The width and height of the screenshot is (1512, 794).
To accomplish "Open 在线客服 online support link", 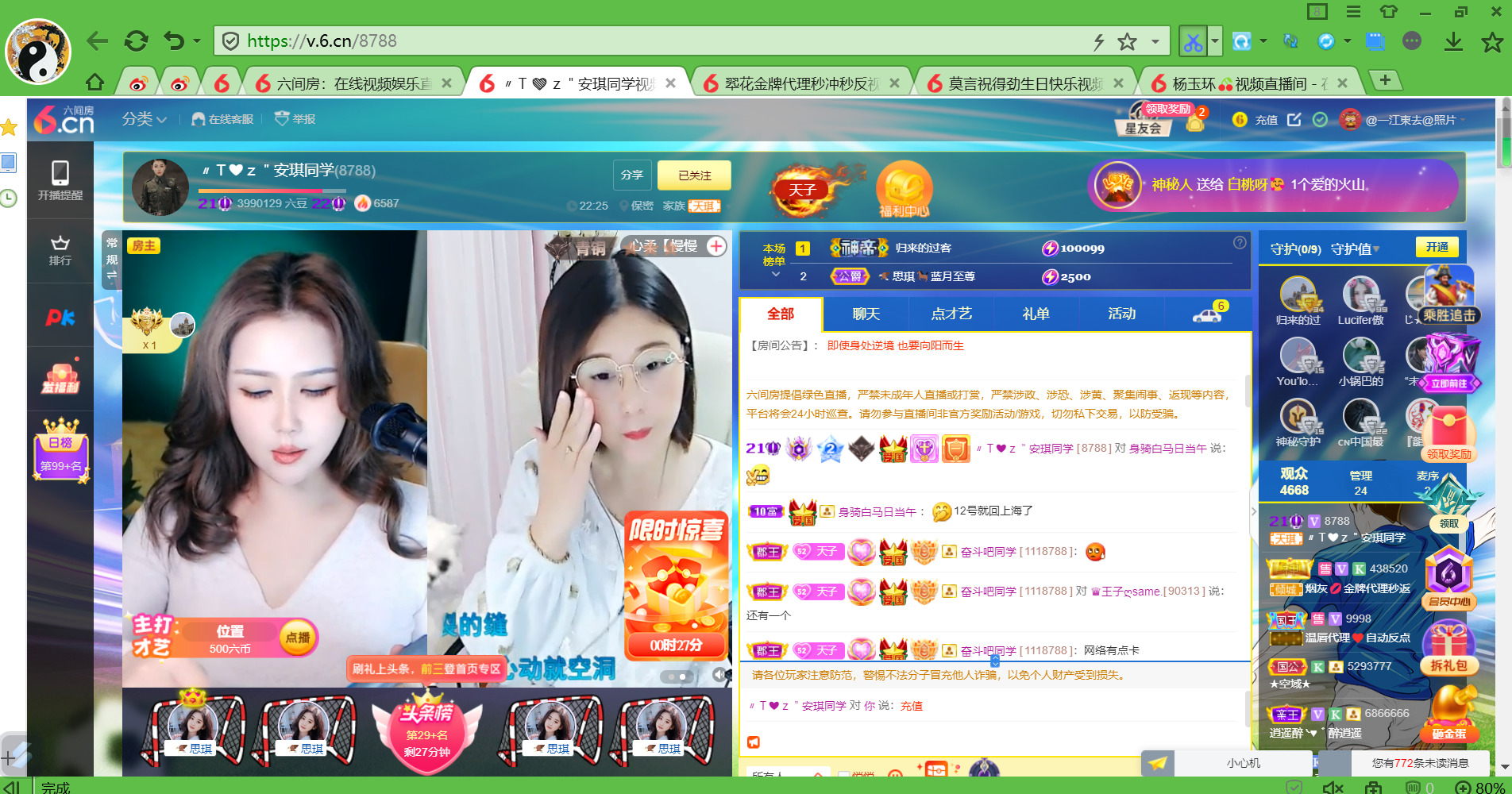I will (222, 119).
